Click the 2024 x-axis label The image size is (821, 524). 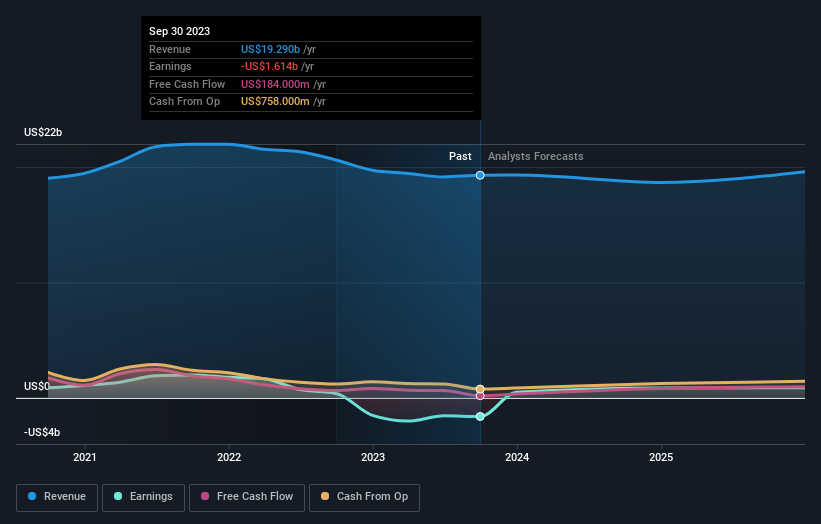point(517,457)
